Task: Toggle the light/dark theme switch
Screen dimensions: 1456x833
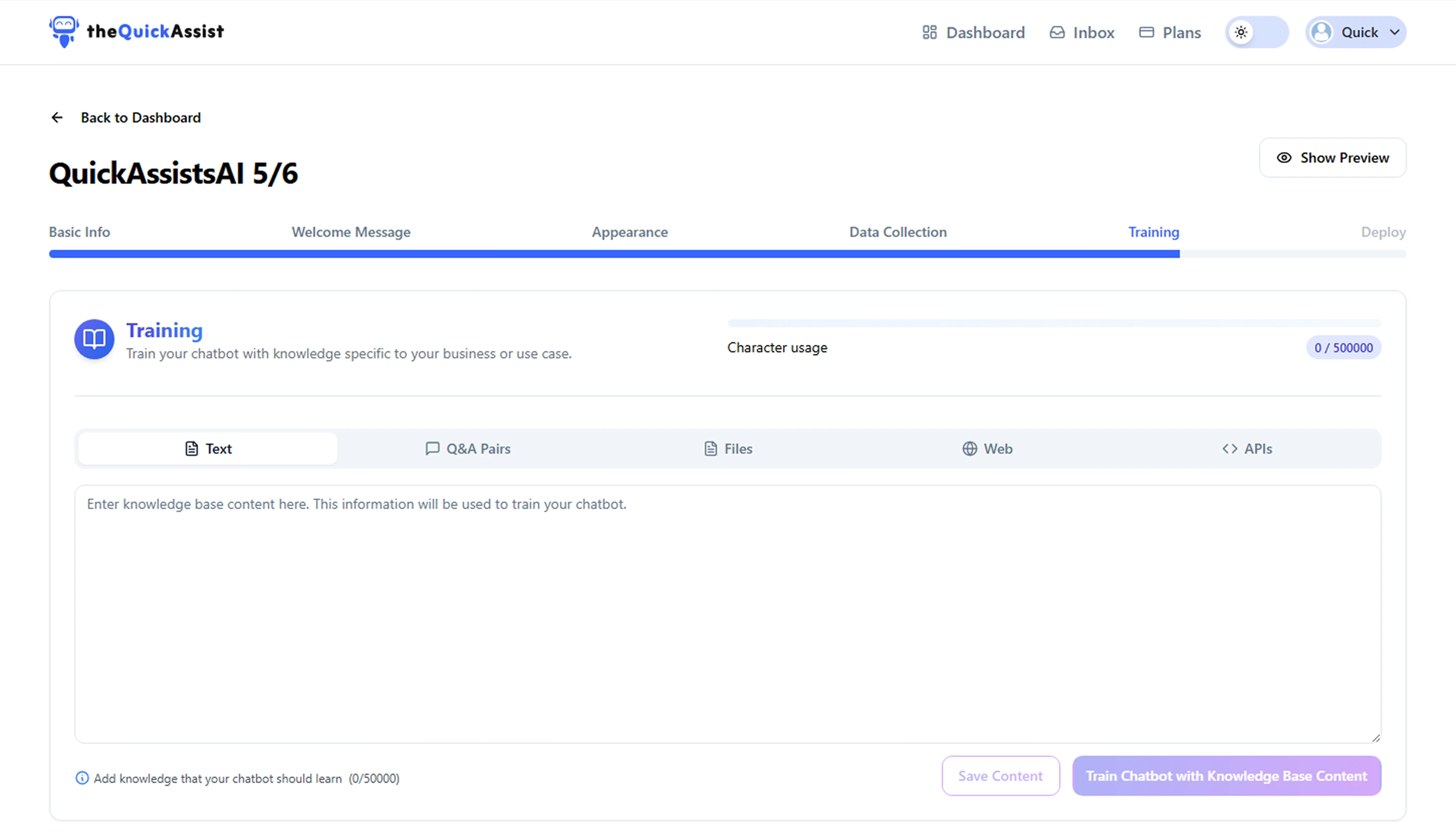Action: pos(1256,33)
